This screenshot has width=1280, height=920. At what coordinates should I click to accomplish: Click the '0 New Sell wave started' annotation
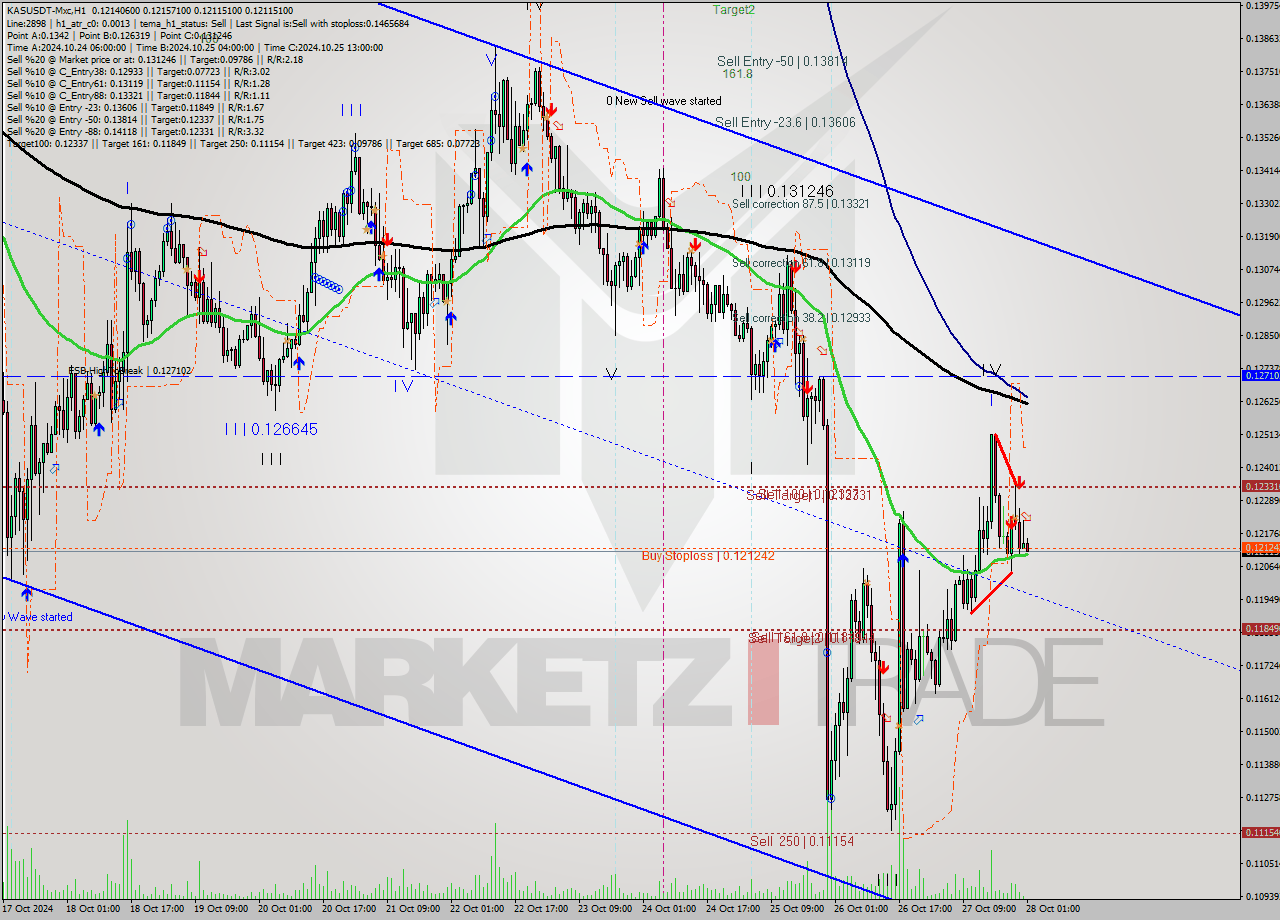click(663, 101)
